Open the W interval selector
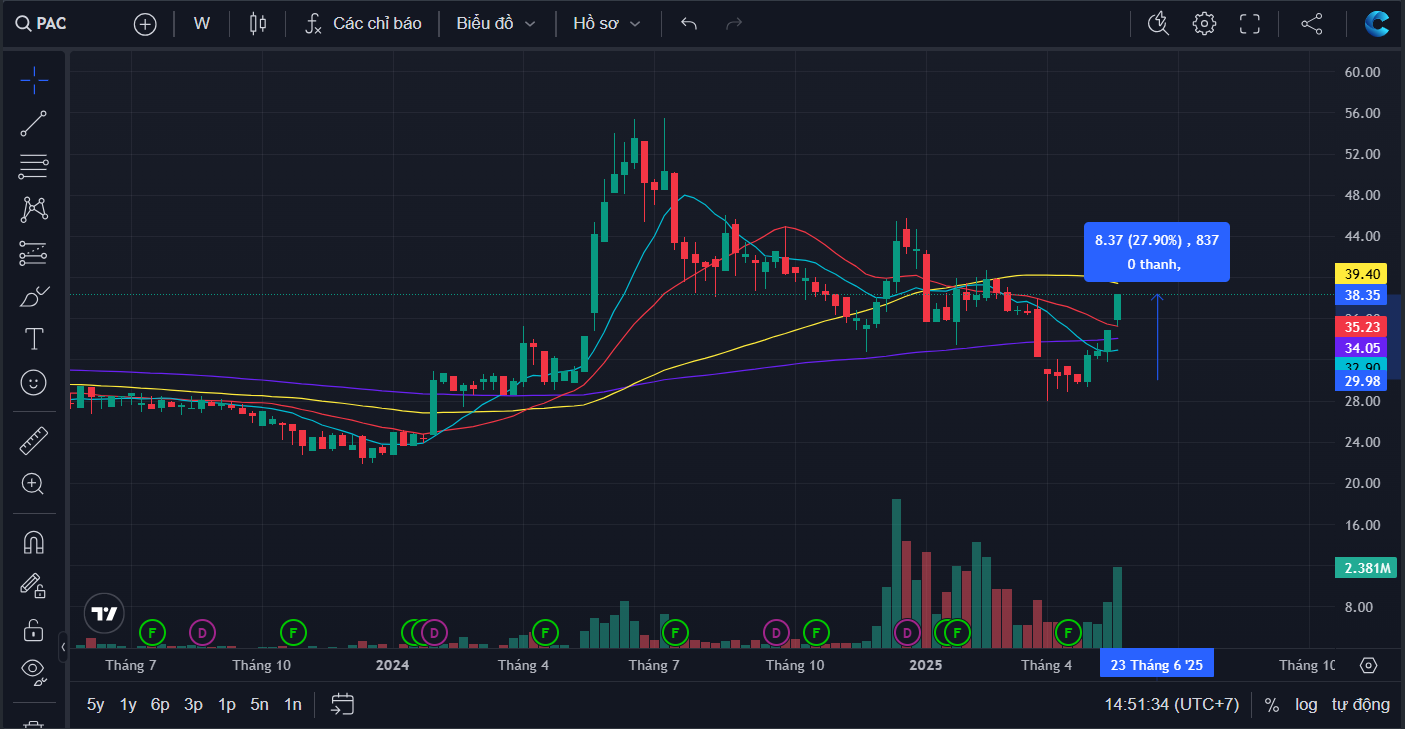 pyautogui.click(x=202, y=23)
